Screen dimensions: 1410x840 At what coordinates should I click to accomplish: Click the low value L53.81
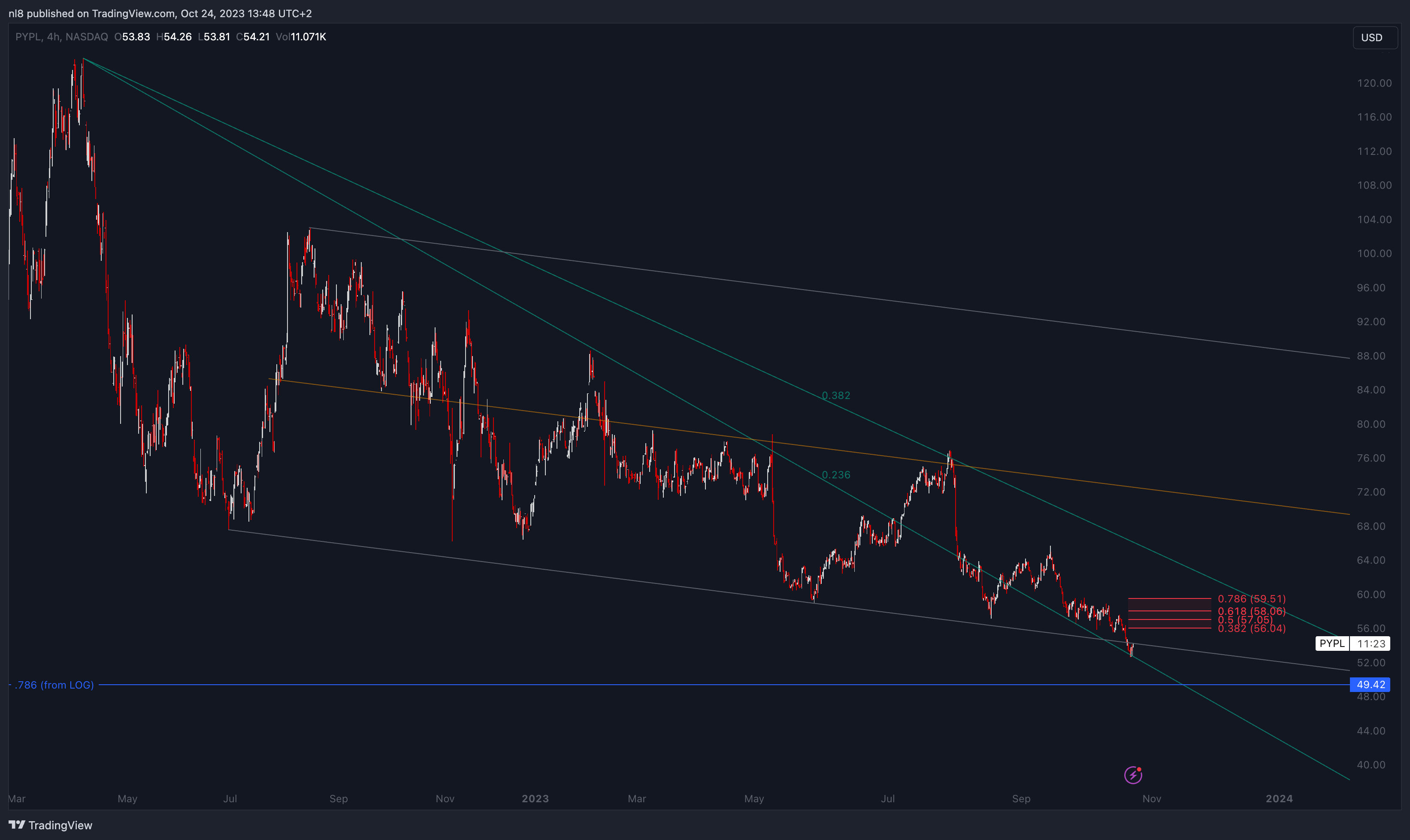point(214,37)
